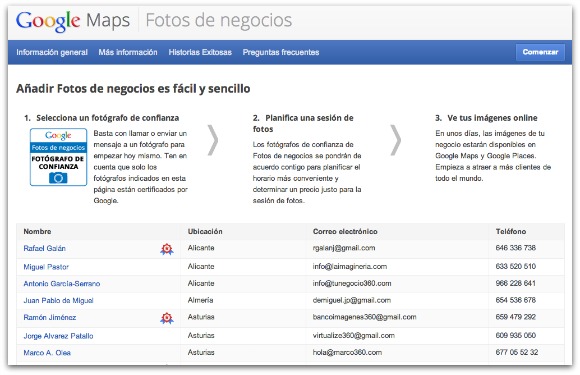Click the trusted photographer badge image

(x=58, y=157)
